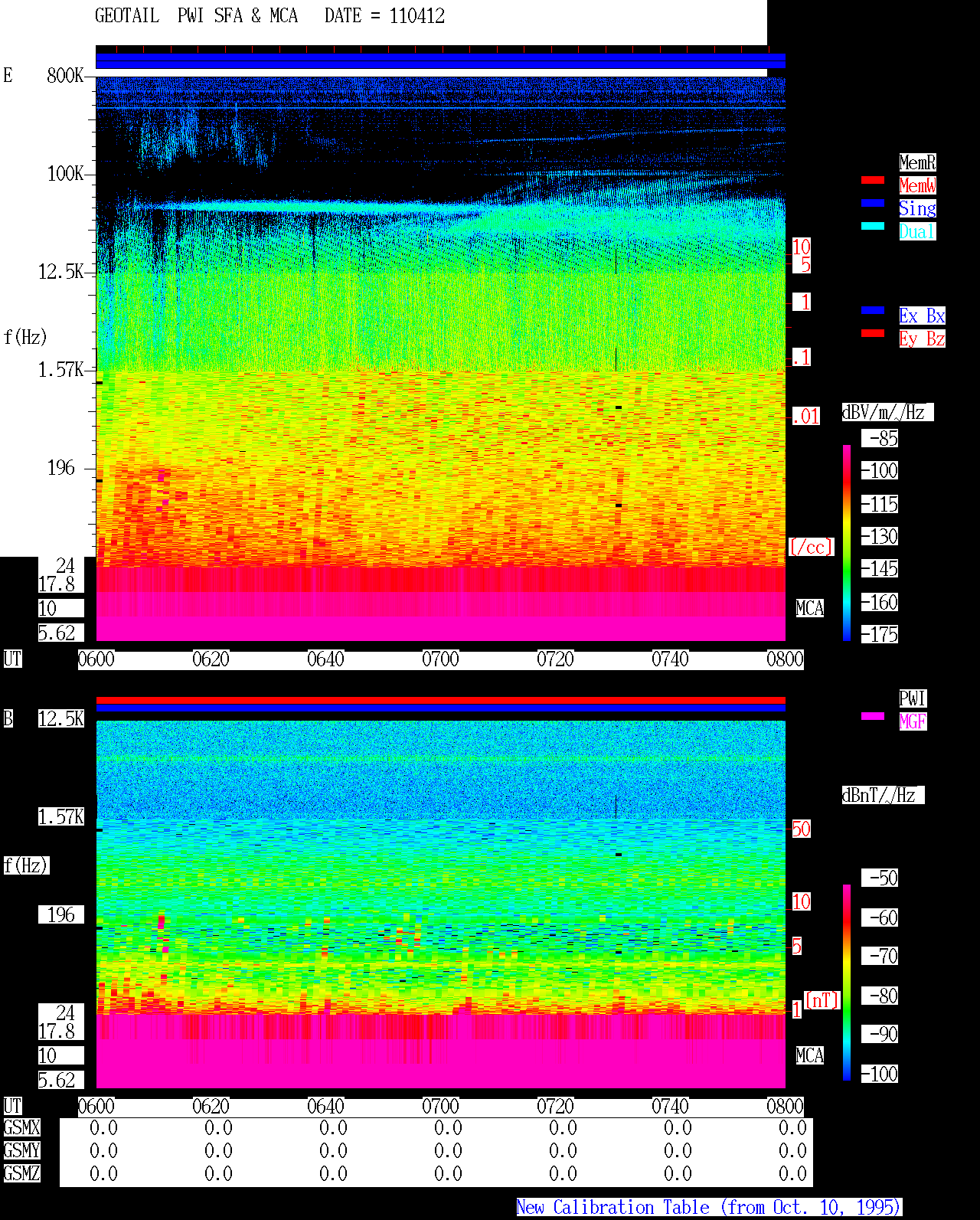The image size is (980, 1220).
Task: Click the '-85' color scale value
Action: 880,439
